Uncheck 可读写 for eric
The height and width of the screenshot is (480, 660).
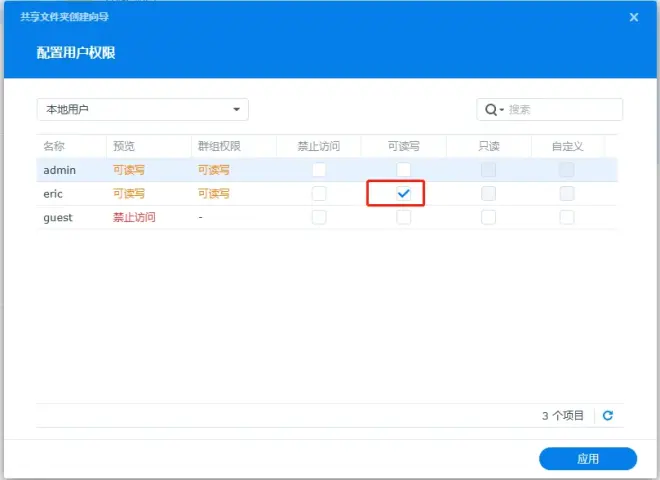(x=403, y=194)
